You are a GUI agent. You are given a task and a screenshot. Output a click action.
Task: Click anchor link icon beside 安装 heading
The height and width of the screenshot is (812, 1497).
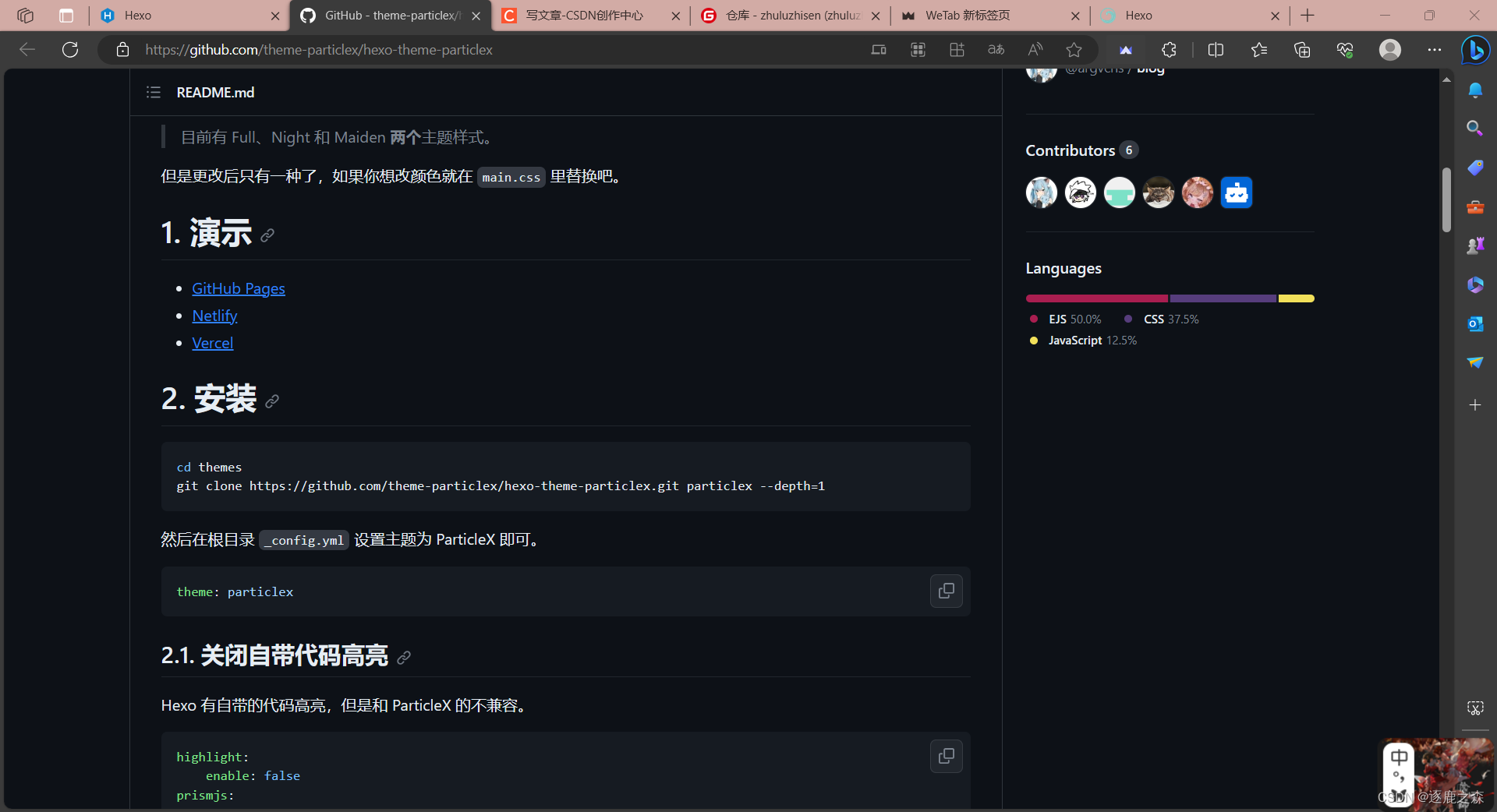click(272, 401)
